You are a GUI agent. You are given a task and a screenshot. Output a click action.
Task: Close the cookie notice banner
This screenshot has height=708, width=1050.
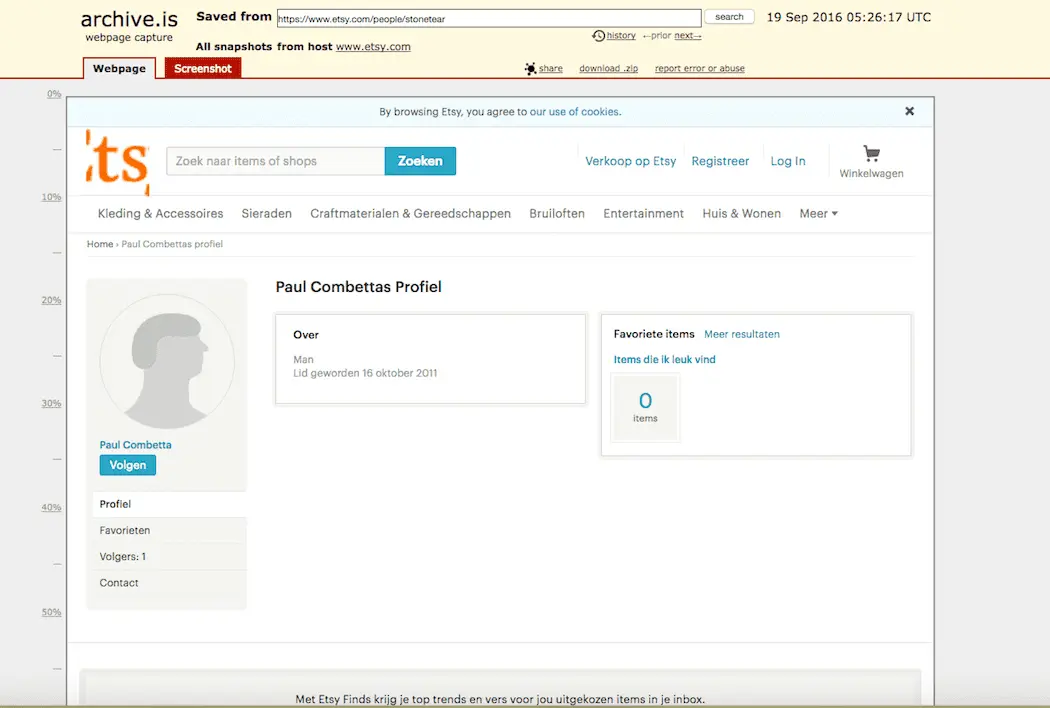909,111
